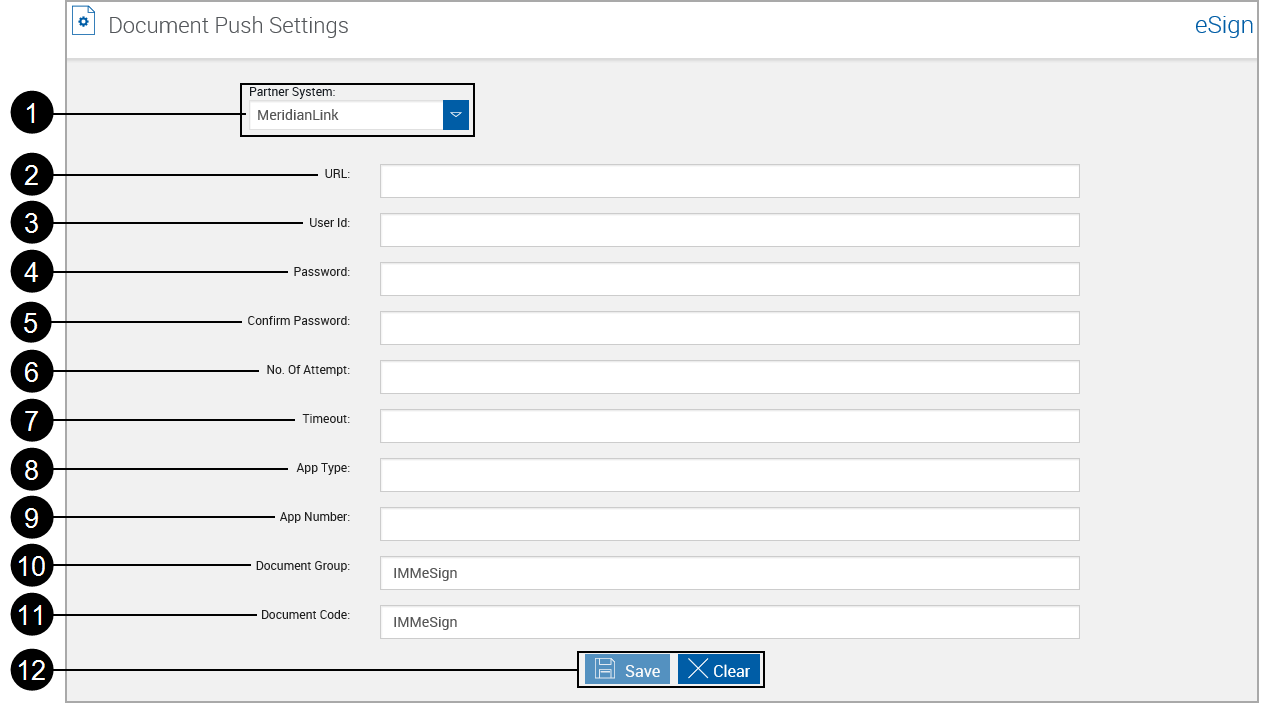Screen dimensions: 1270x714
Task: Click the App Type field
Action: pyautogui.click(x=729, y=474)
